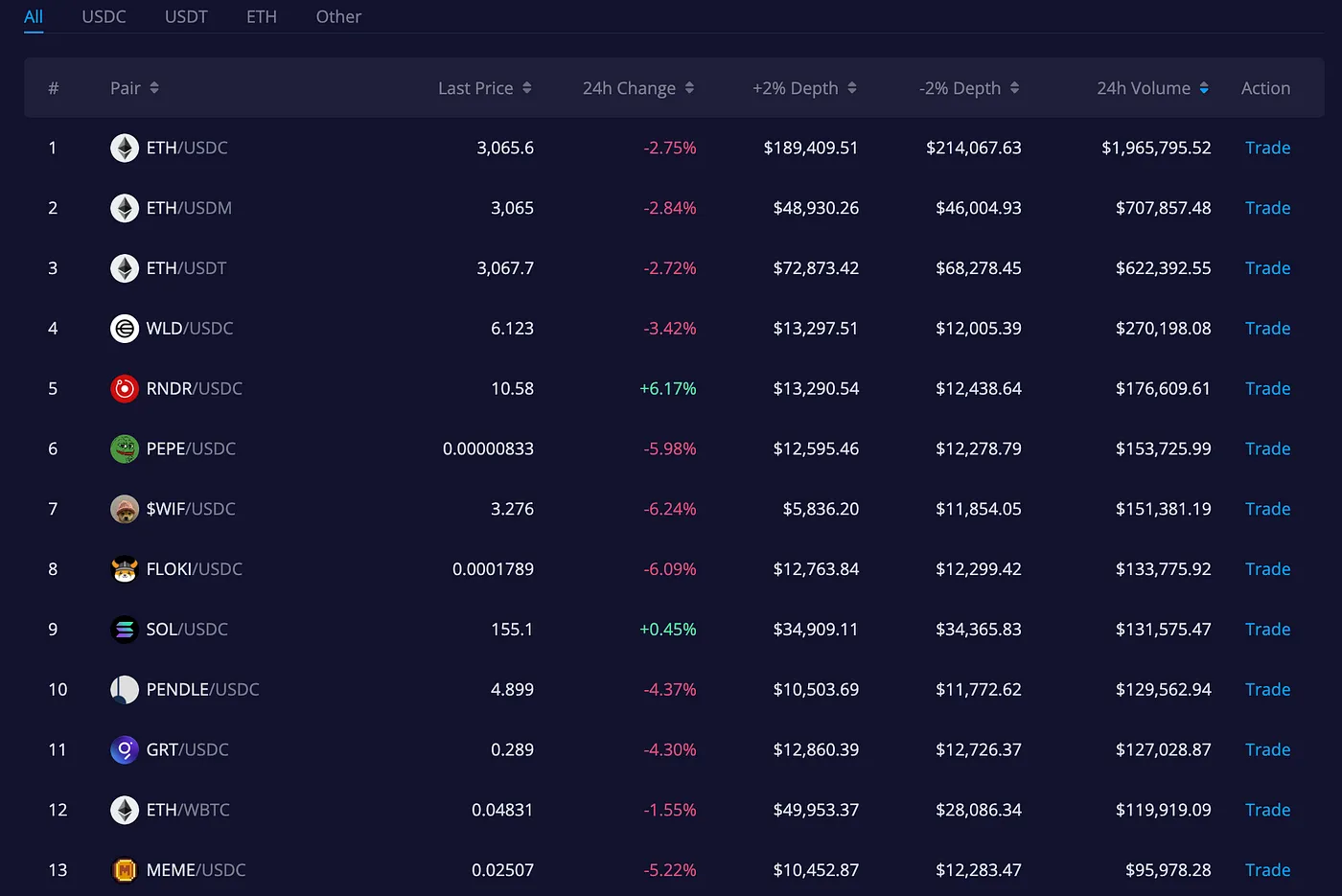Viewport: 1342px width, 896px height.
Task: Click the FLOKI token icon
Action: (125, 569)
